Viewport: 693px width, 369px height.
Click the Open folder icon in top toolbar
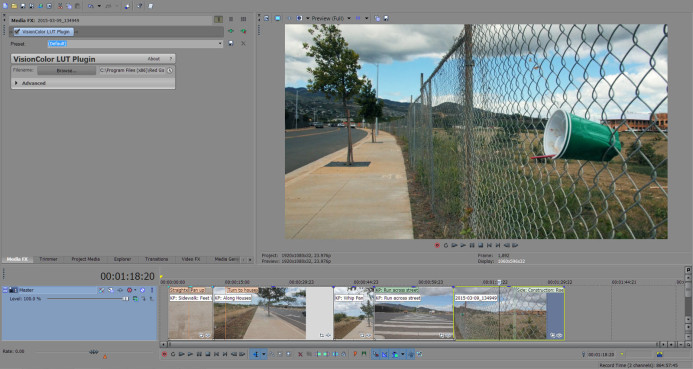pos(14,6)
